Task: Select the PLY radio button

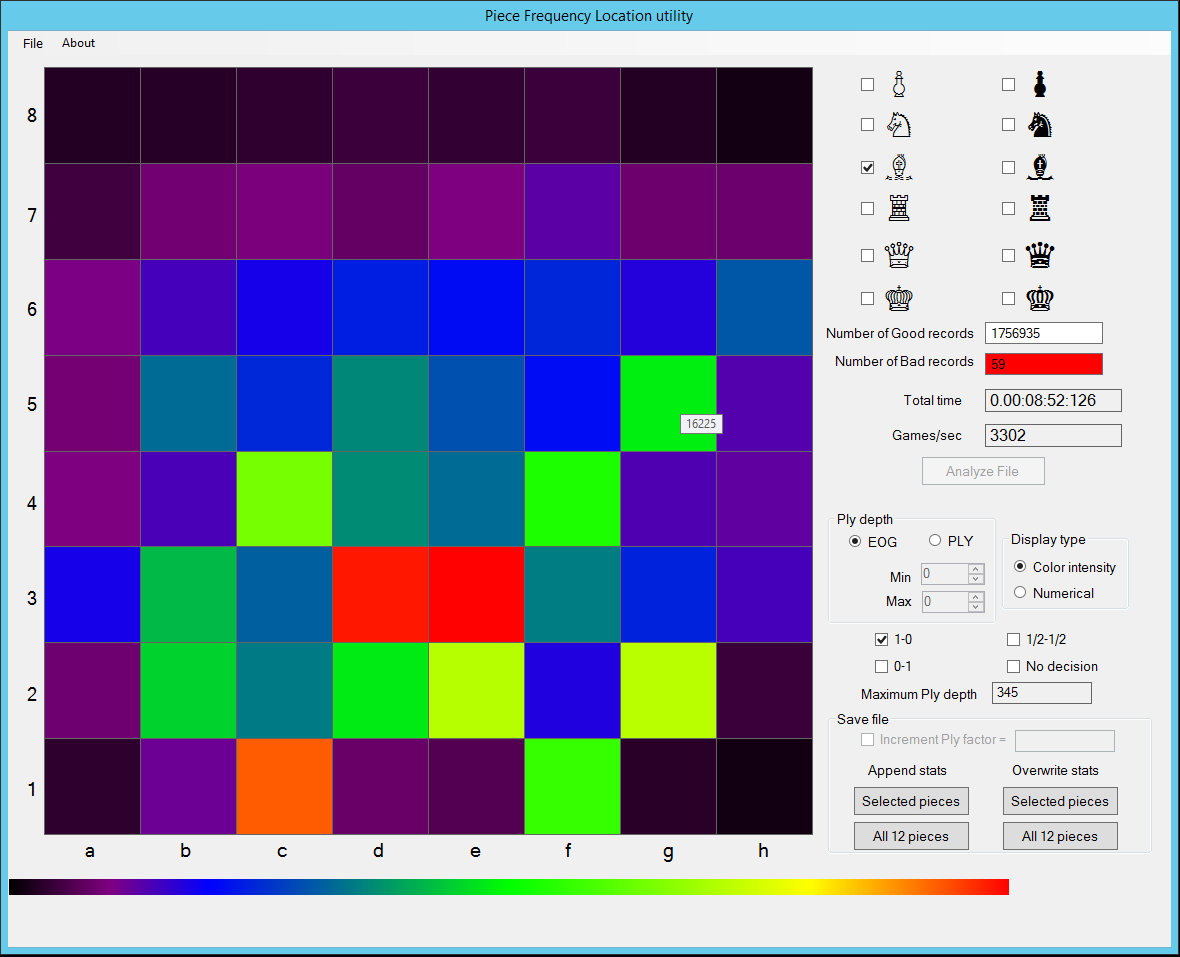Action: click(935, 540)
